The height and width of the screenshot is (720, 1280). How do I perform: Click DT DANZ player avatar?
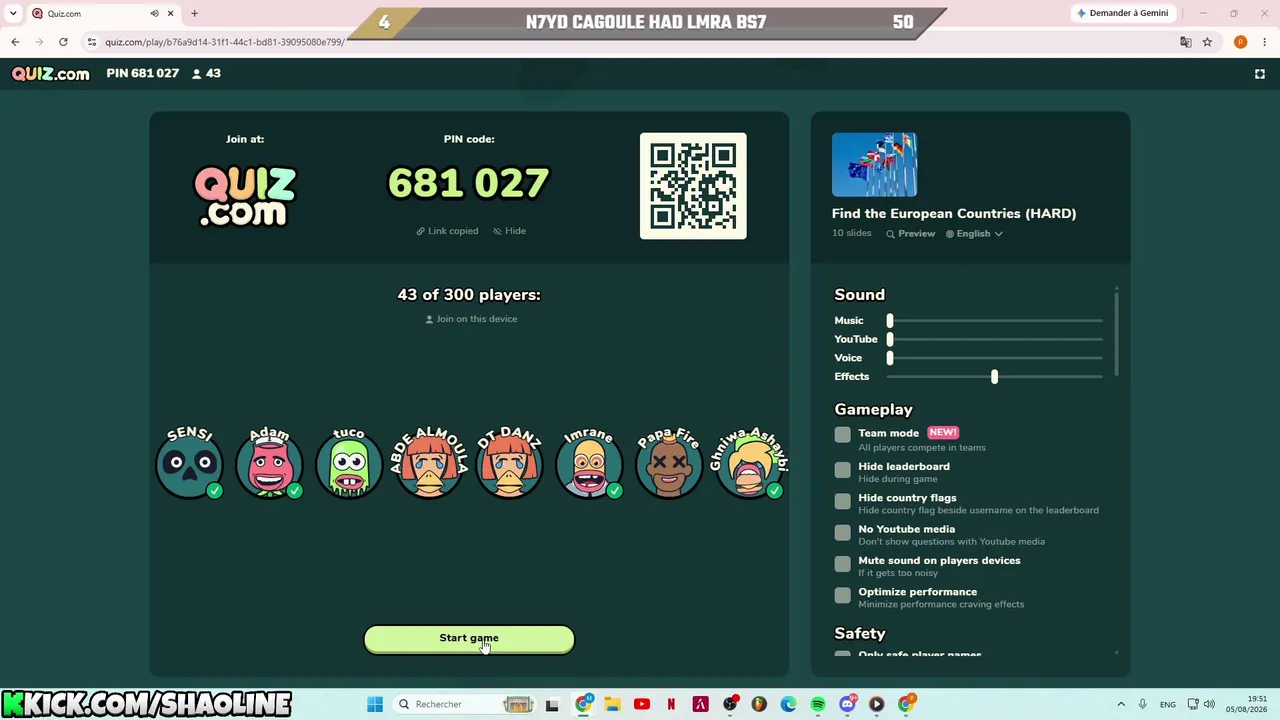509,463
